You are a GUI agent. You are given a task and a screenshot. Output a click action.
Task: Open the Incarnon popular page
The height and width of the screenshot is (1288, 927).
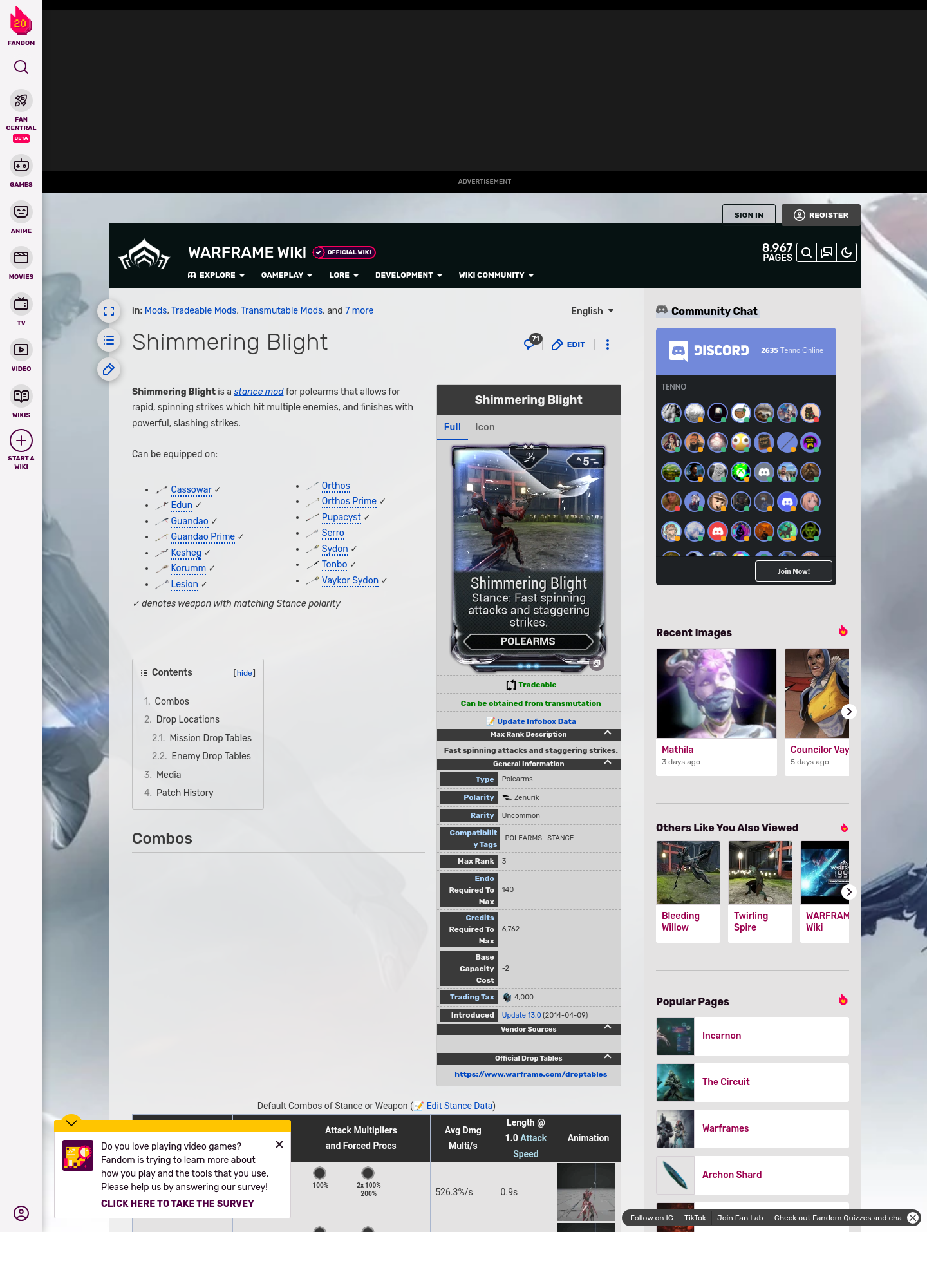(753, 1036)
